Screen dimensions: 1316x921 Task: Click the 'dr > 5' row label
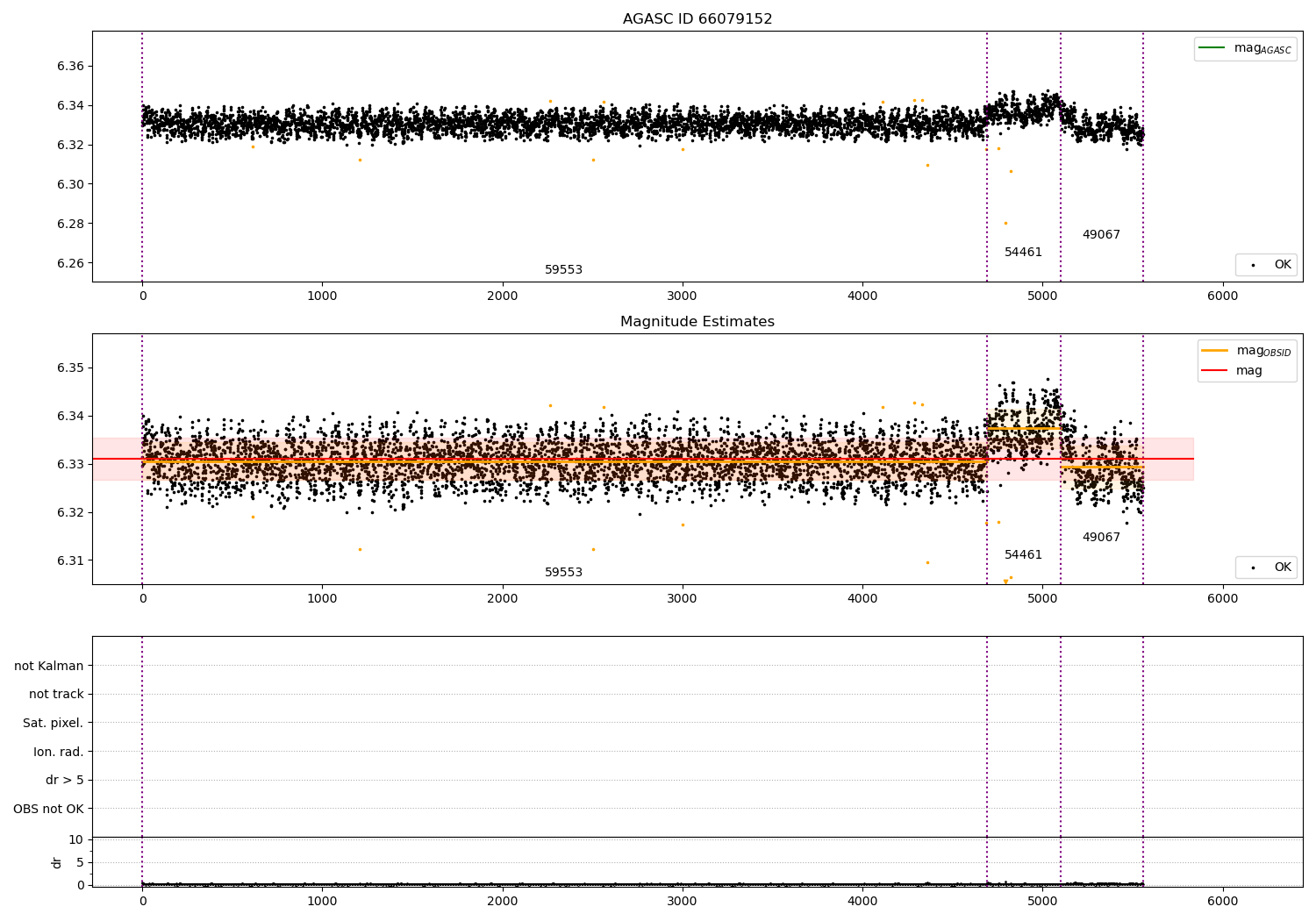pos(65,780)
